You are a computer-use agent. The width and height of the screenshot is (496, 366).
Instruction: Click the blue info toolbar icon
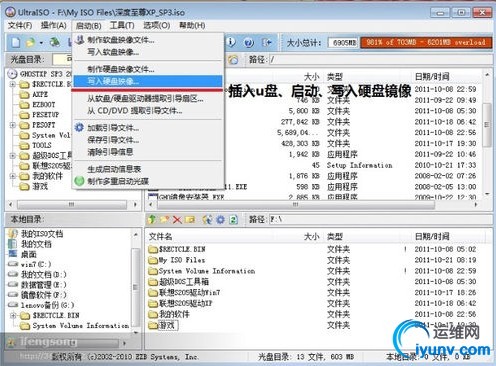(x=231, y=42)
